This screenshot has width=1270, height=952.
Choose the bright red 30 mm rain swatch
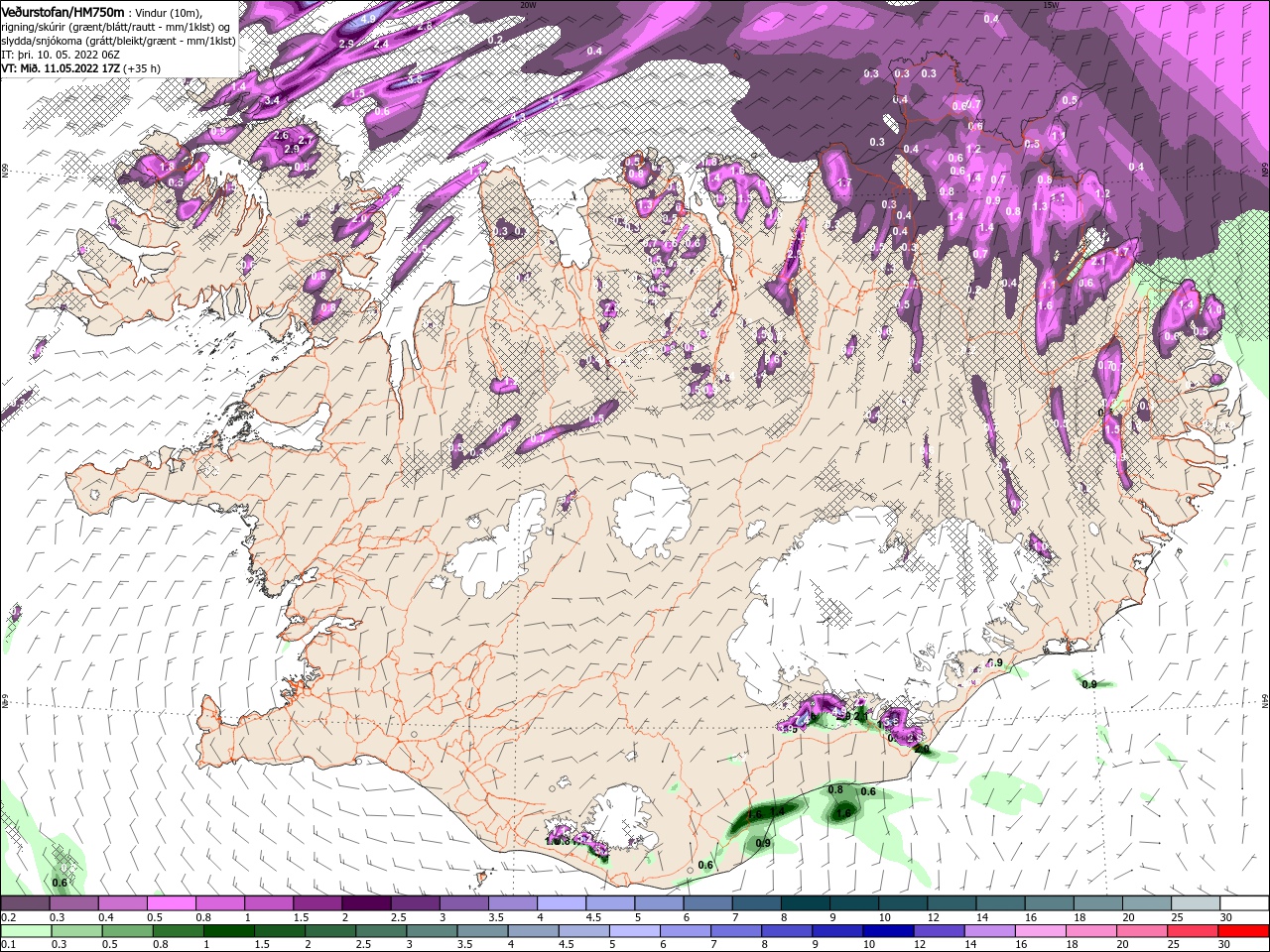click(x=1242, y=930)
